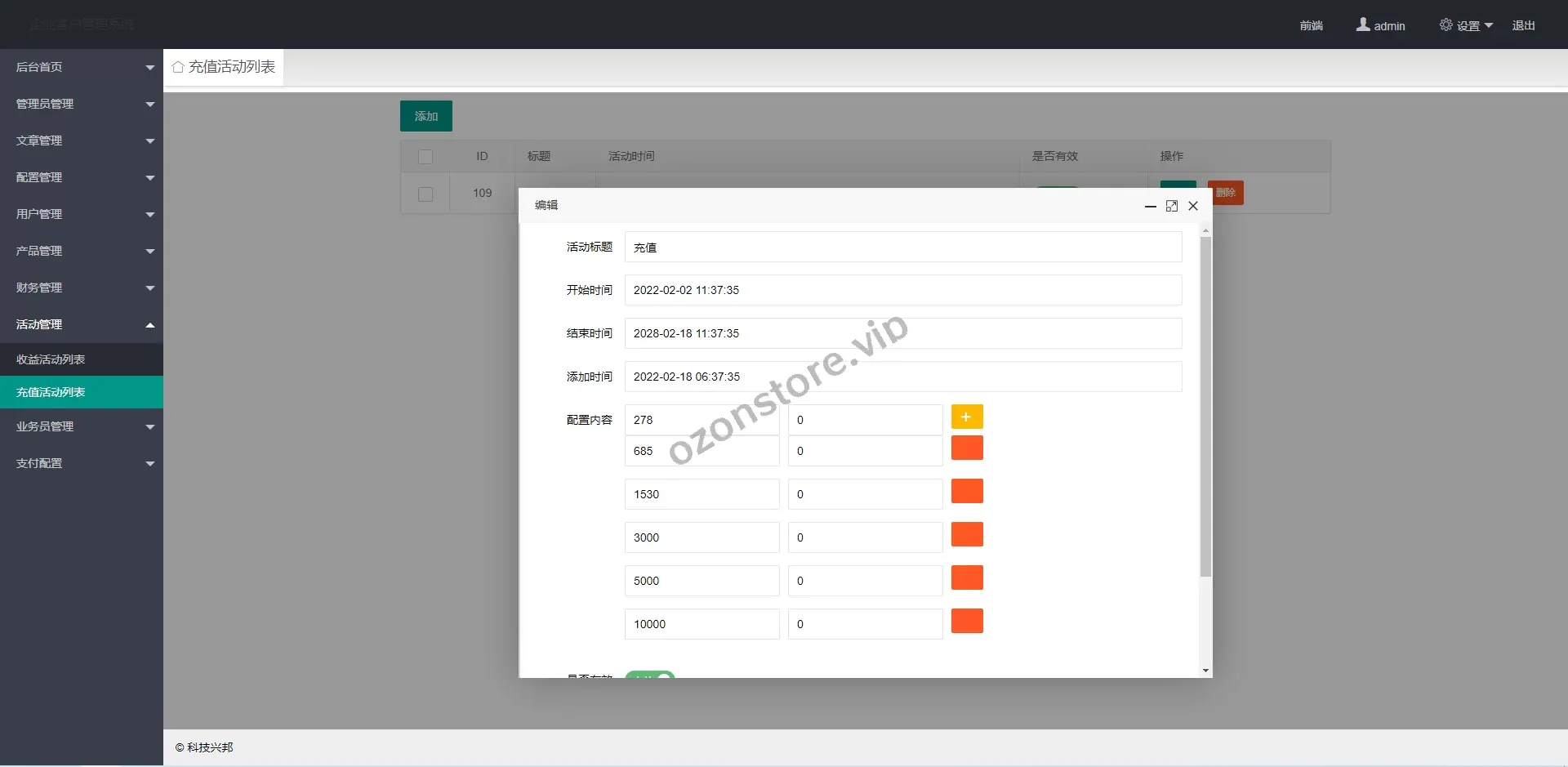The width and height of the screenshot is (1568, 767).
Task: Click the orange plus icon to add config row
Action: (x=967, y=416)
